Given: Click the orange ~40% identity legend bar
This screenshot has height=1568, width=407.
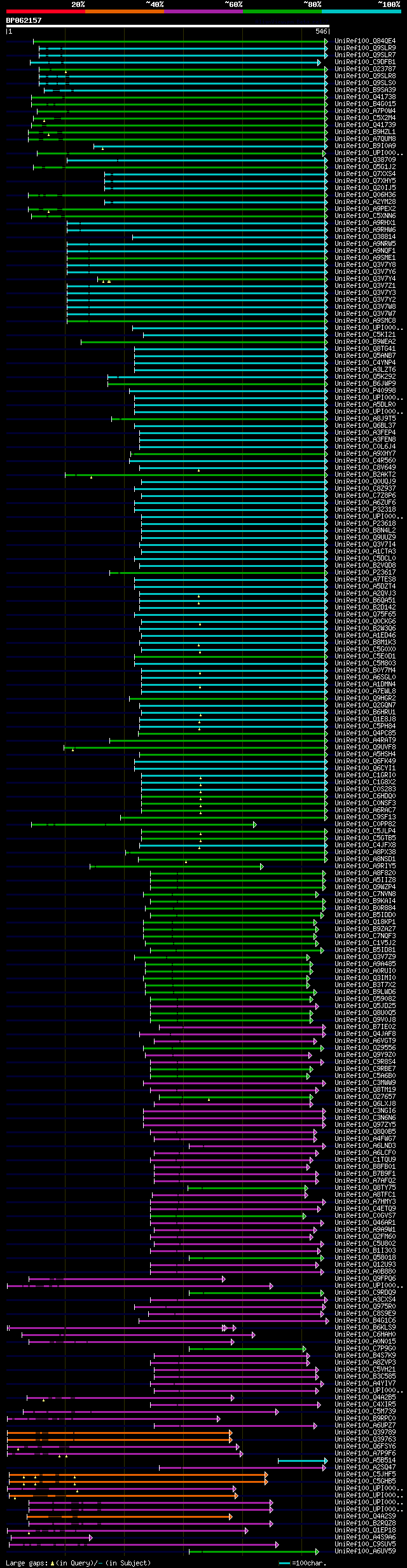Looking at the screenshot, I should point(125,11).
